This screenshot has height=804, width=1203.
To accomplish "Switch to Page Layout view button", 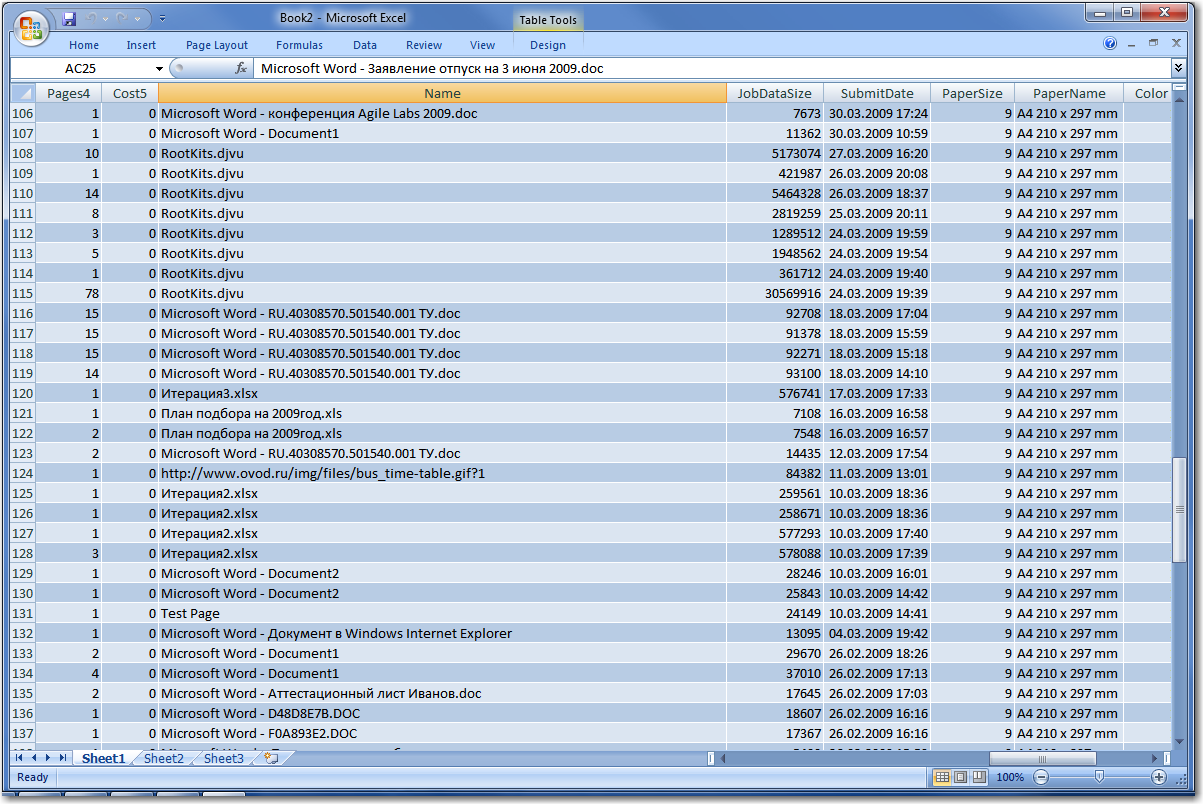I will [960, 777].
